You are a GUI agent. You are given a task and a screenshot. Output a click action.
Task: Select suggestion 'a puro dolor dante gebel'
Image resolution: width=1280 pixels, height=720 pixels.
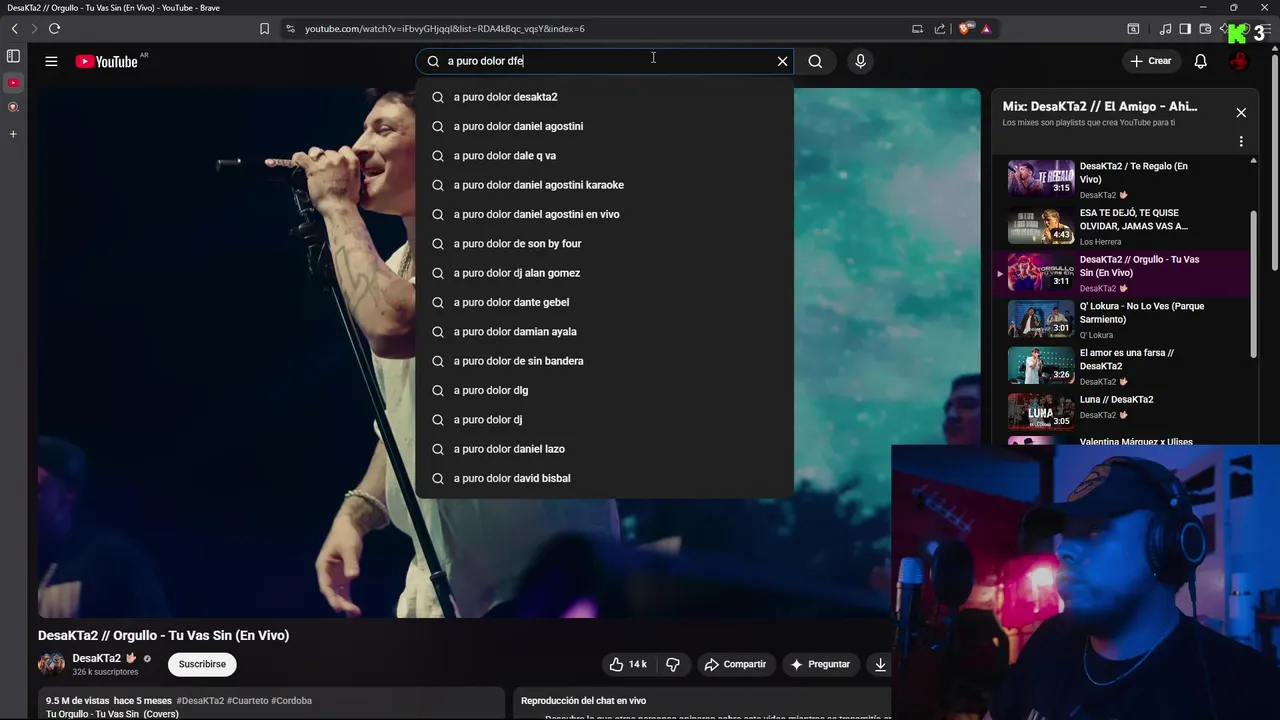tap(604, 302)
